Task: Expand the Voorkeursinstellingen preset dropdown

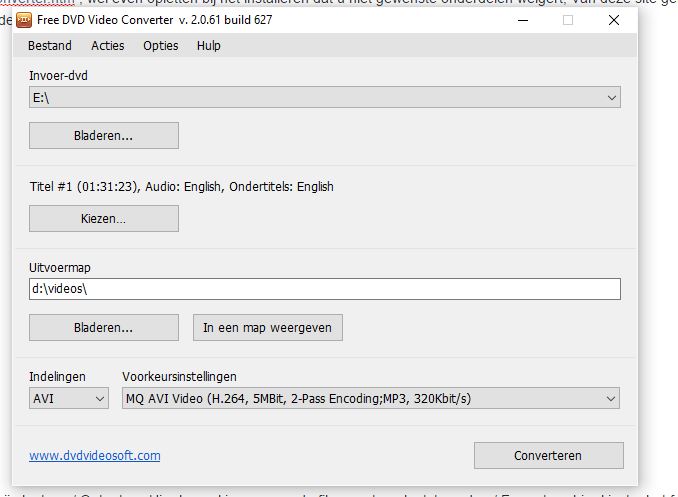Action: coord(371,398)
